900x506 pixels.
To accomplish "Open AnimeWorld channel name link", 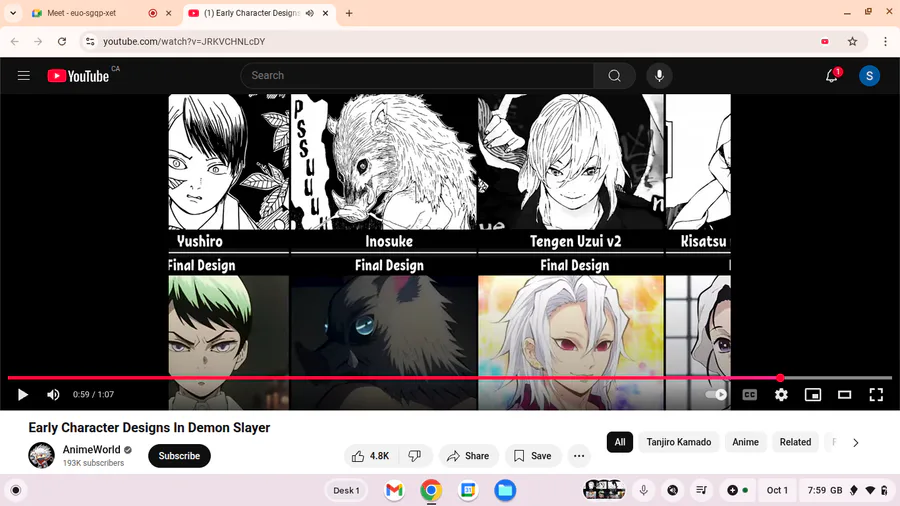I will tap(91, 450).
